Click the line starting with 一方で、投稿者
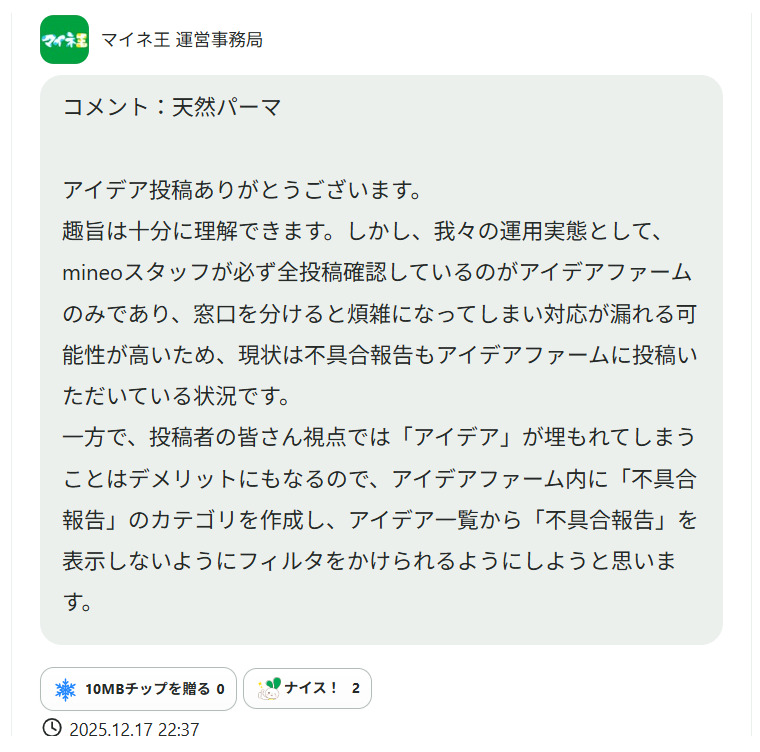This screenshot has height=752, width=760. pos(378,437)
